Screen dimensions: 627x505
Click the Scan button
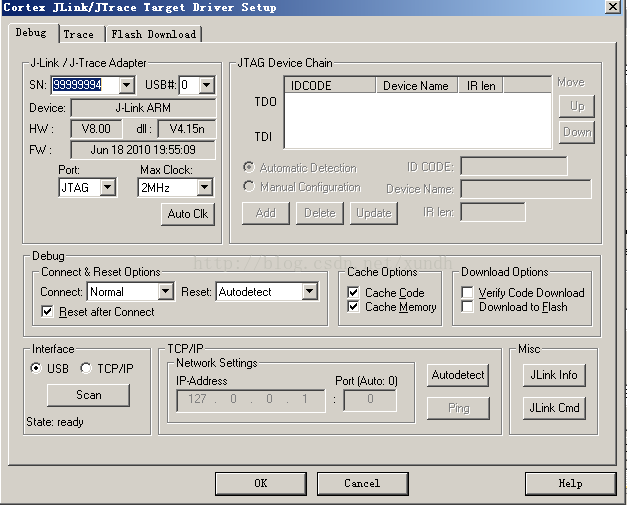[x=88, y=395]
